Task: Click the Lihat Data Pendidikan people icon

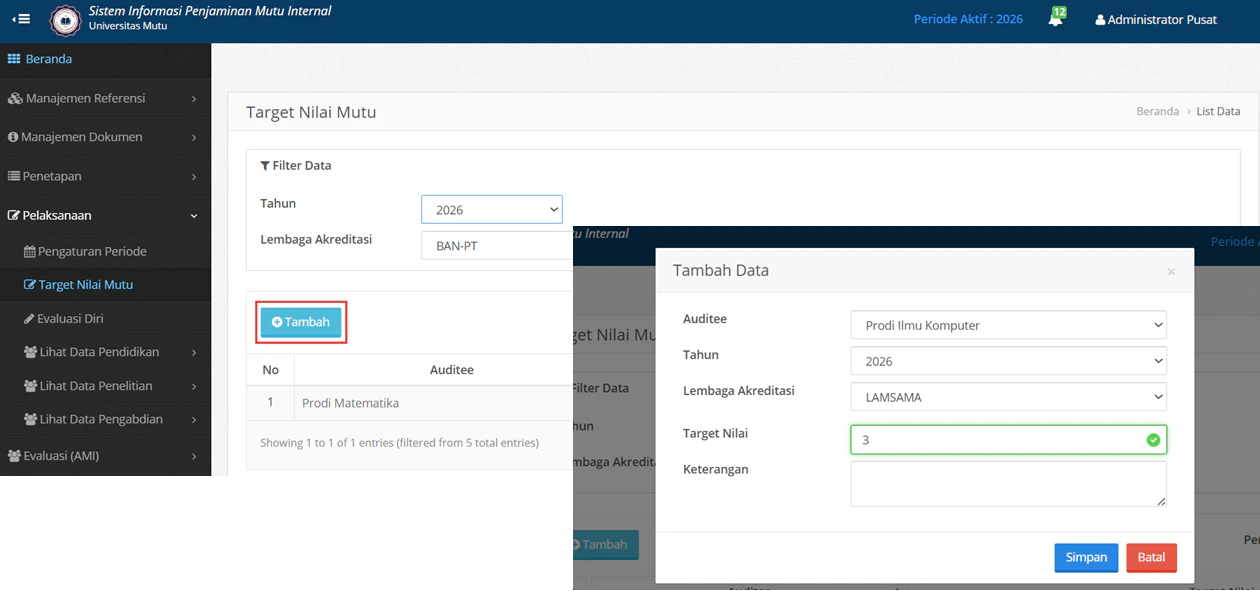Action: click(x=31, y=352)
